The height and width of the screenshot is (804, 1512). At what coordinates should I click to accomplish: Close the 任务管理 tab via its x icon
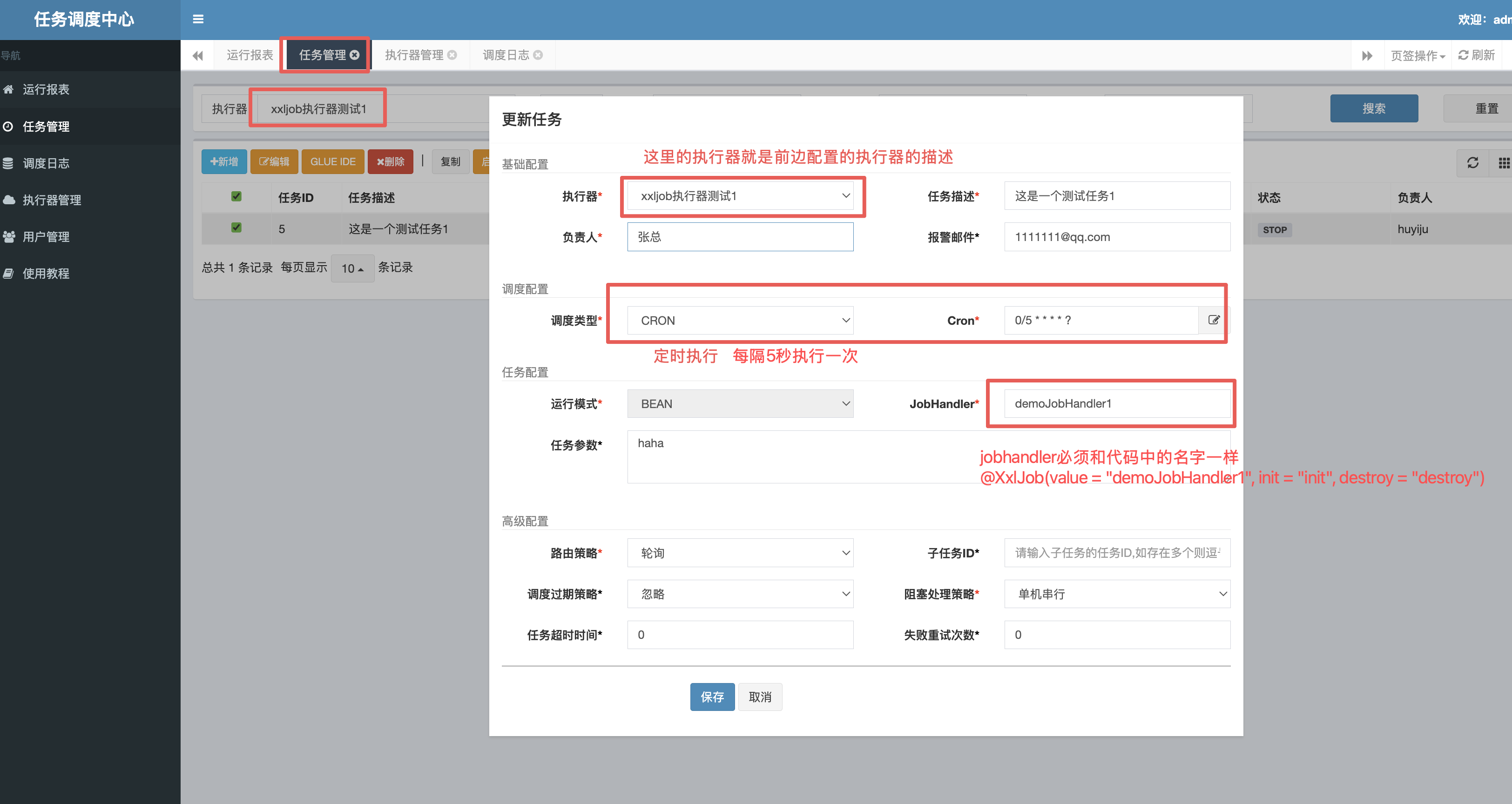(355, 54)
